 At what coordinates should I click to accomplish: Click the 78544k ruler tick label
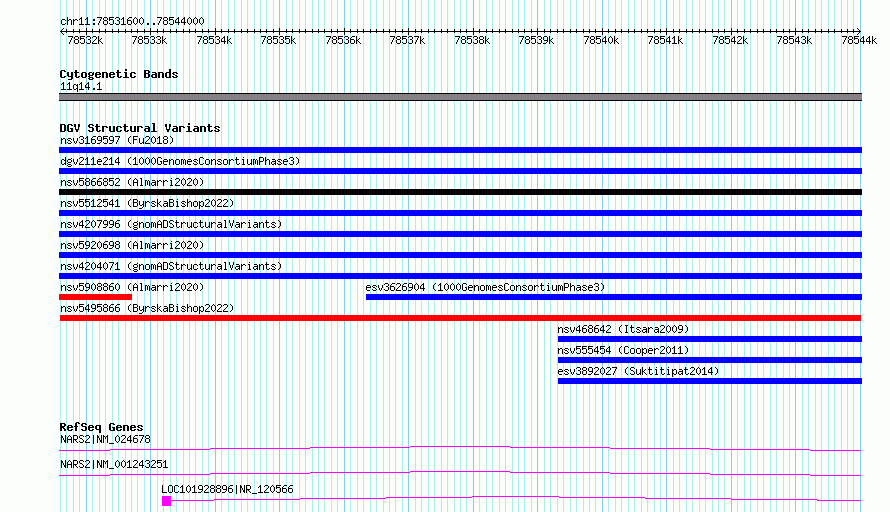coord(859,40)
